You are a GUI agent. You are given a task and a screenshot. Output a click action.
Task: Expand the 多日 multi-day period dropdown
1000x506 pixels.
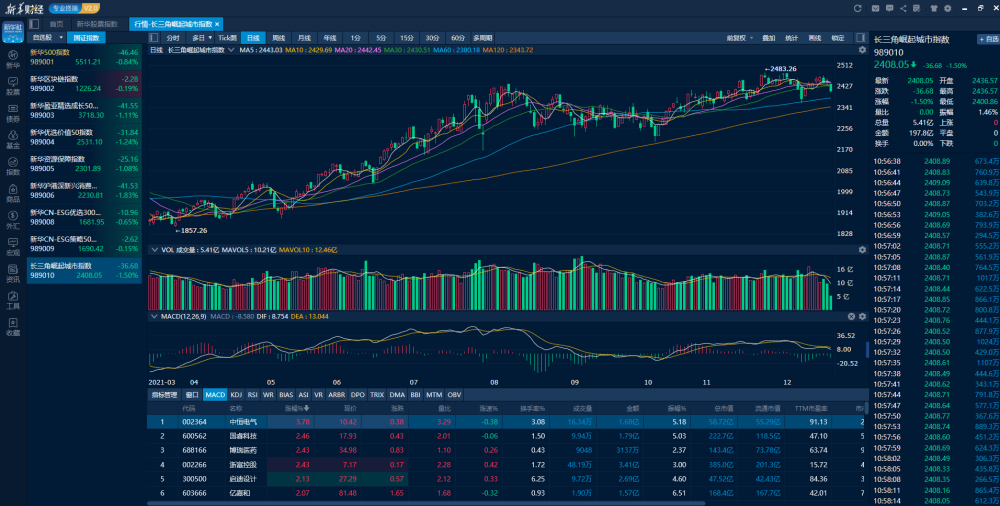(x=208, y=37)
